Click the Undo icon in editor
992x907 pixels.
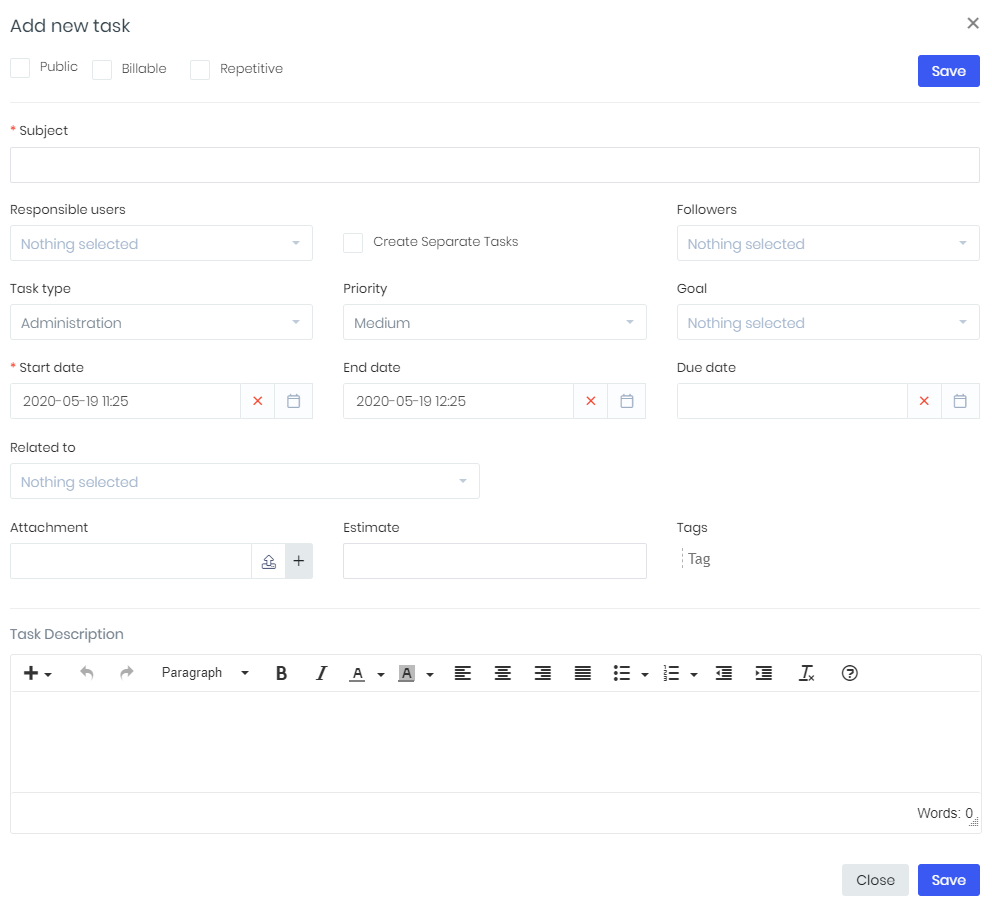point(87,673)
